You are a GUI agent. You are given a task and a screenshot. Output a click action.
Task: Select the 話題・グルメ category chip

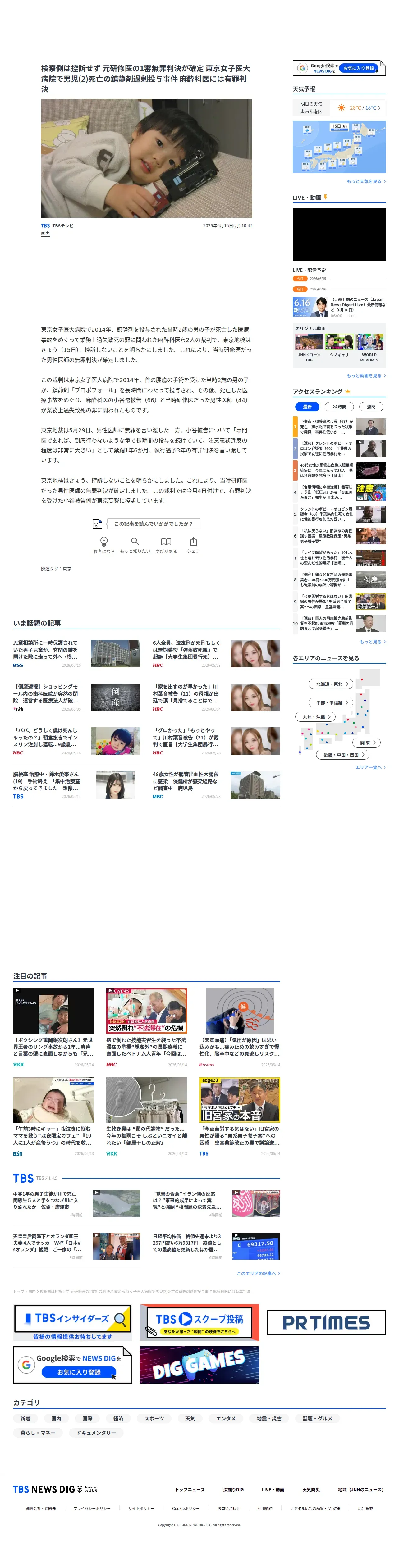coord(317,1418)
